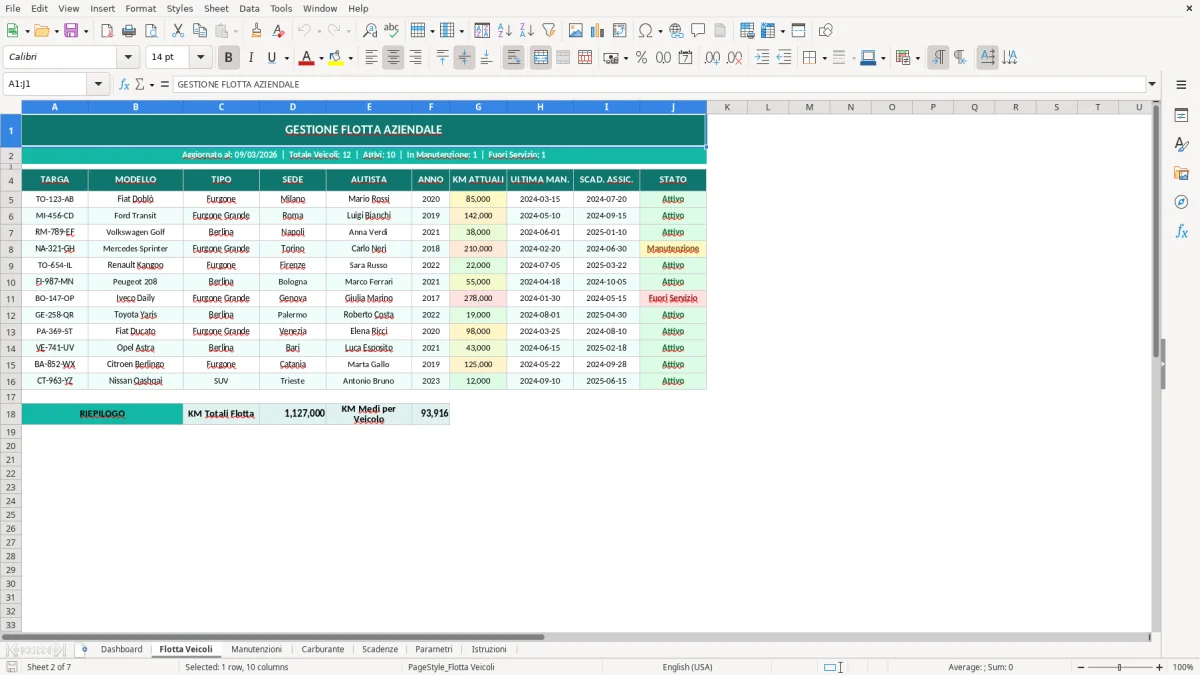Open Print Preview

(x=151, y=31)
